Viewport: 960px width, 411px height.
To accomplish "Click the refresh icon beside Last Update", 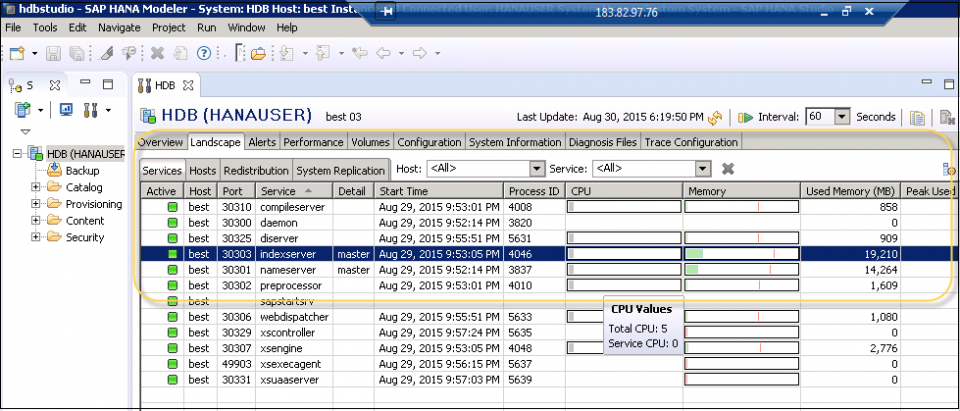I will [715, 117].
